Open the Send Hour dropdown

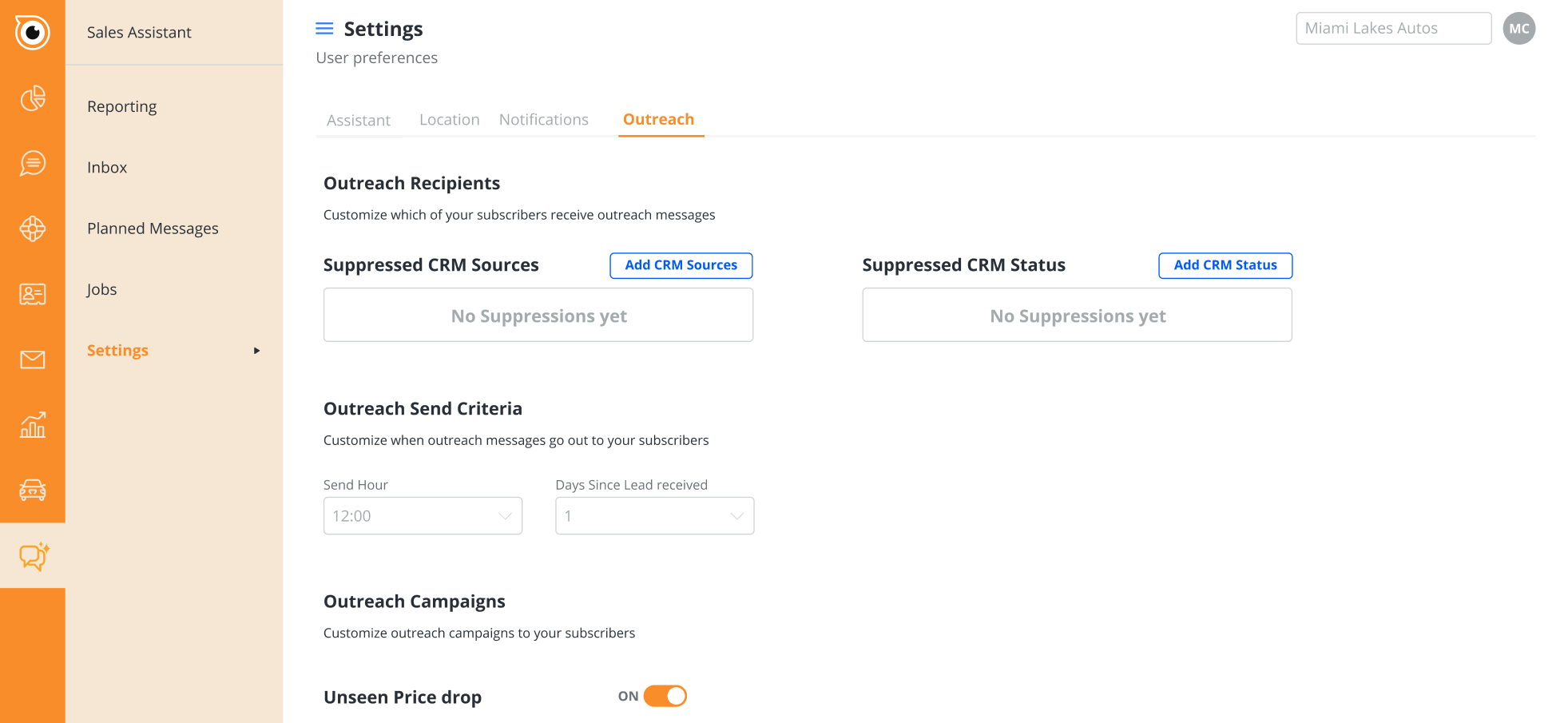coord(423,516)
